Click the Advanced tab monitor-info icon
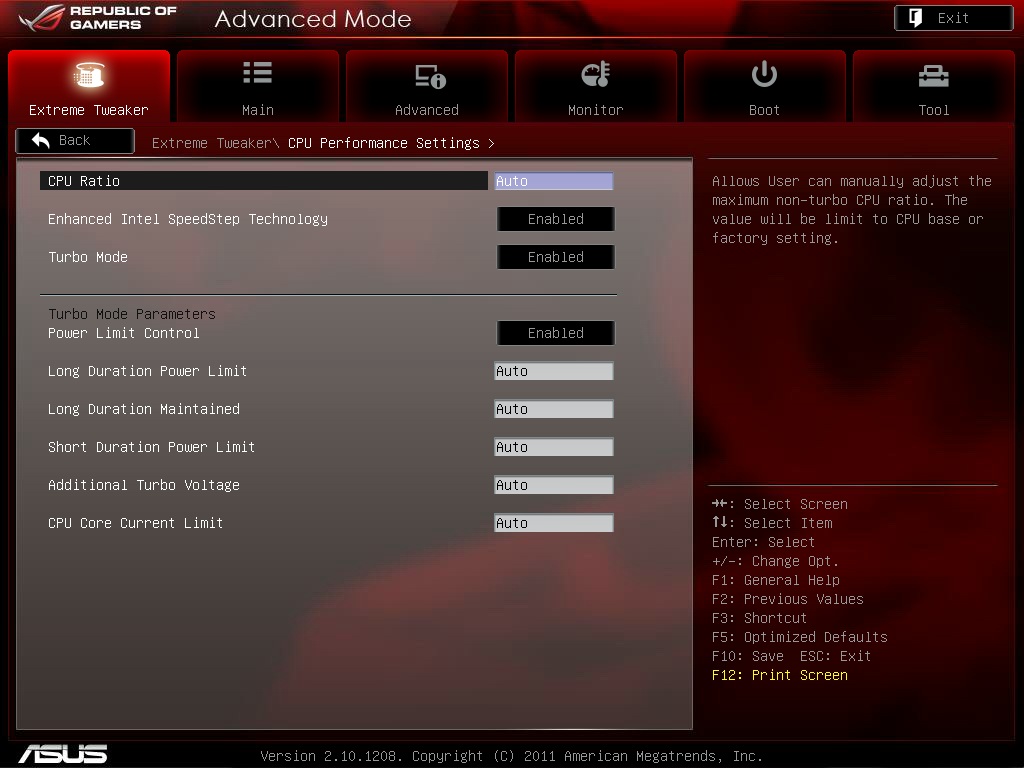This screenshot has width=1024, height=768. click(430, 76)
